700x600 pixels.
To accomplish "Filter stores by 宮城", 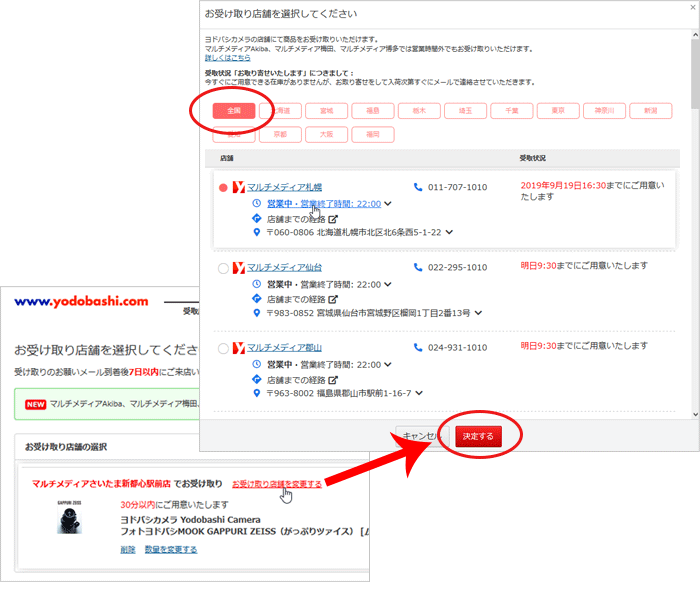I will (326, 111).
